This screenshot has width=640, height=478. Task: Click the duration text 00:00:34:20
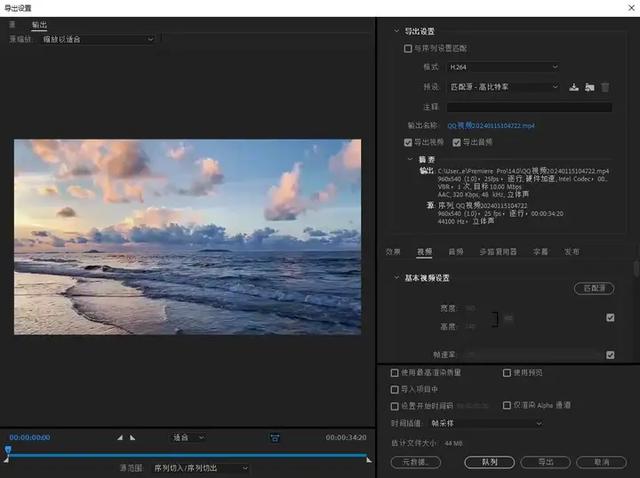click(x=346, y=438)
